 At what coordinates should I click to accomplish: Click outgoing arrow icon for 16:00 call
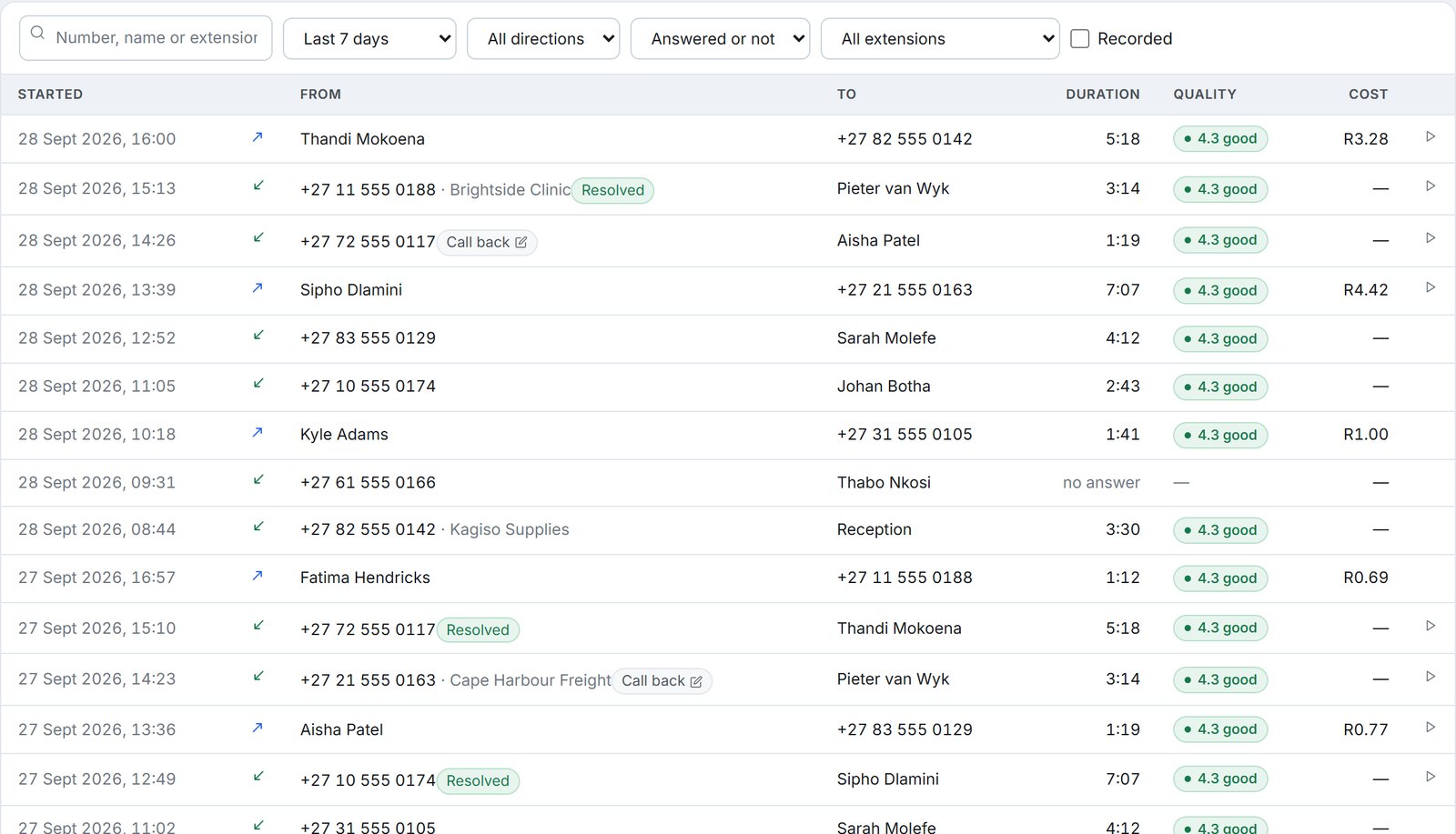pyautogui.click(x=258, y=137)
